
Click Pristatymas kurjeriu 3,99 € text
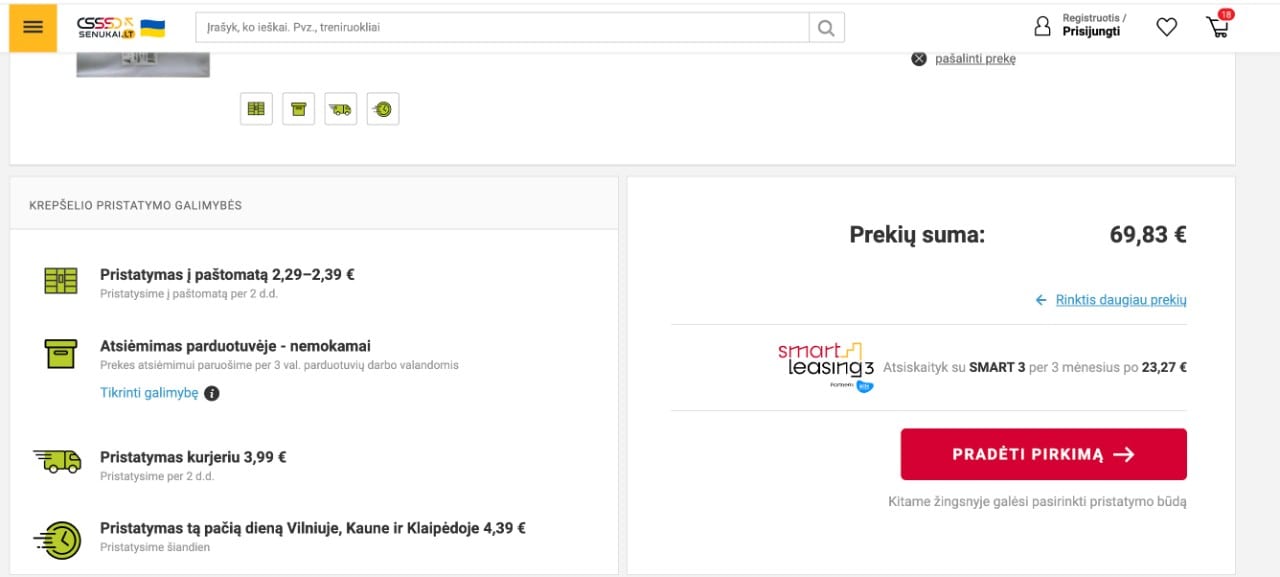pyautogui.click(x=193, y=457)
